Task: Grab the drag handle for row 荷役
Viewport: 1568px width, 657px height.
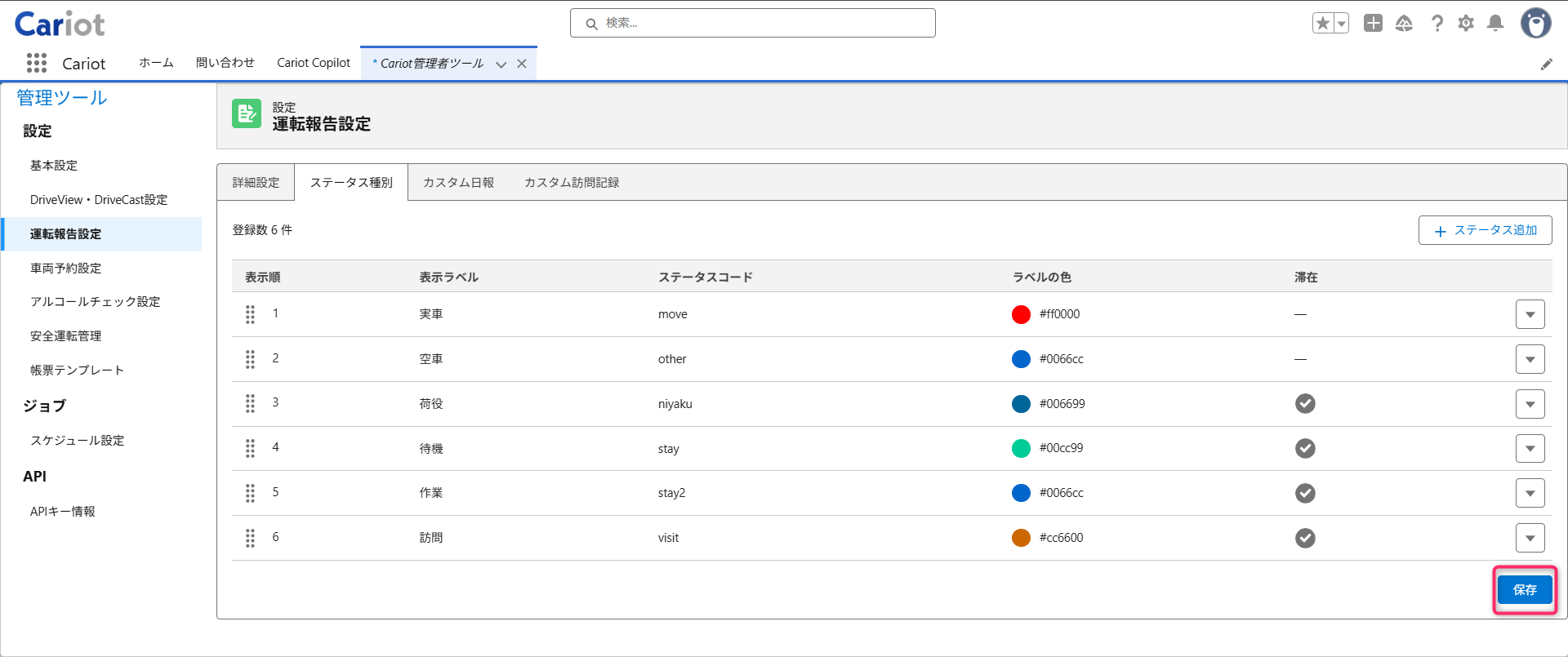Action: tap(250, 403)
